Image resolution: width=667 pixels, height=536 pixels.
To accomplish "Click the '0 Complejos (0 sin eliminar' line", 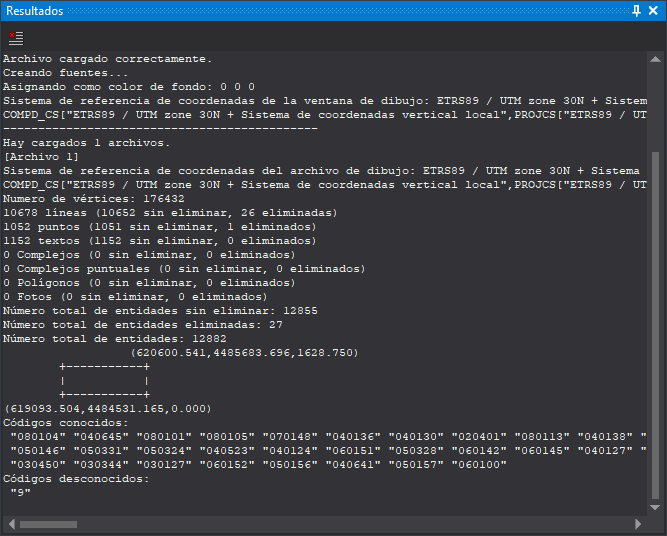I will point(149,255).
